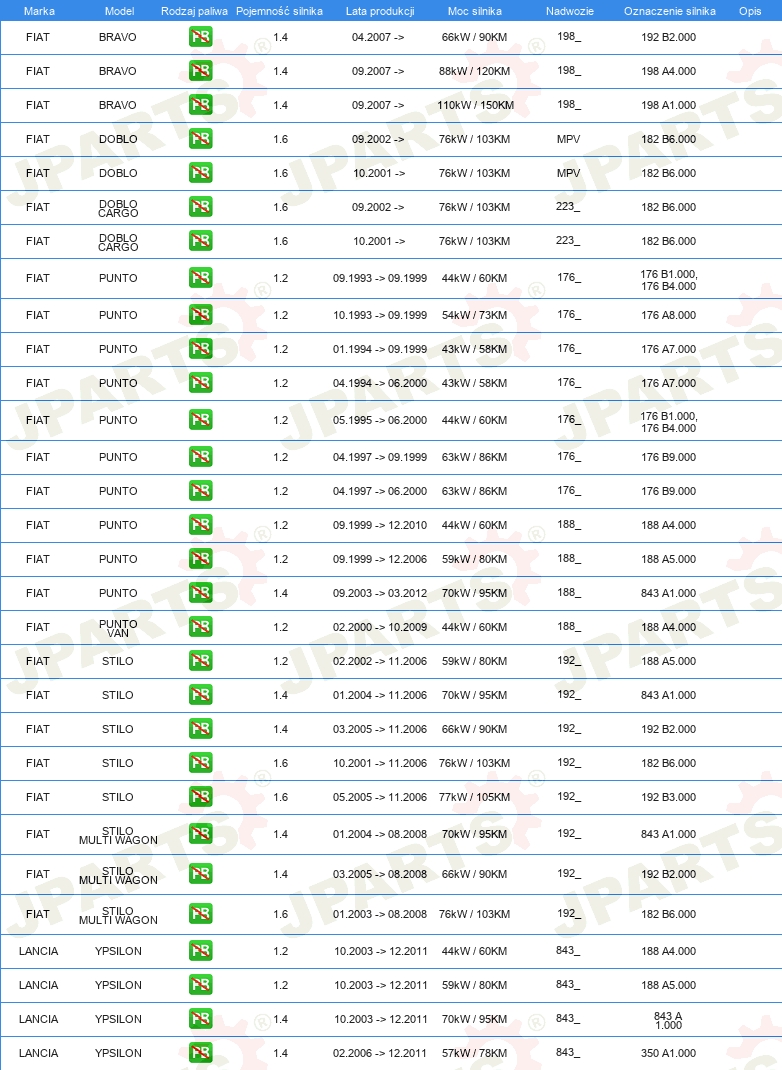Click the fuel icon in the STILO MULTI WAGON 01.2003 row

(x=201, y=914)
